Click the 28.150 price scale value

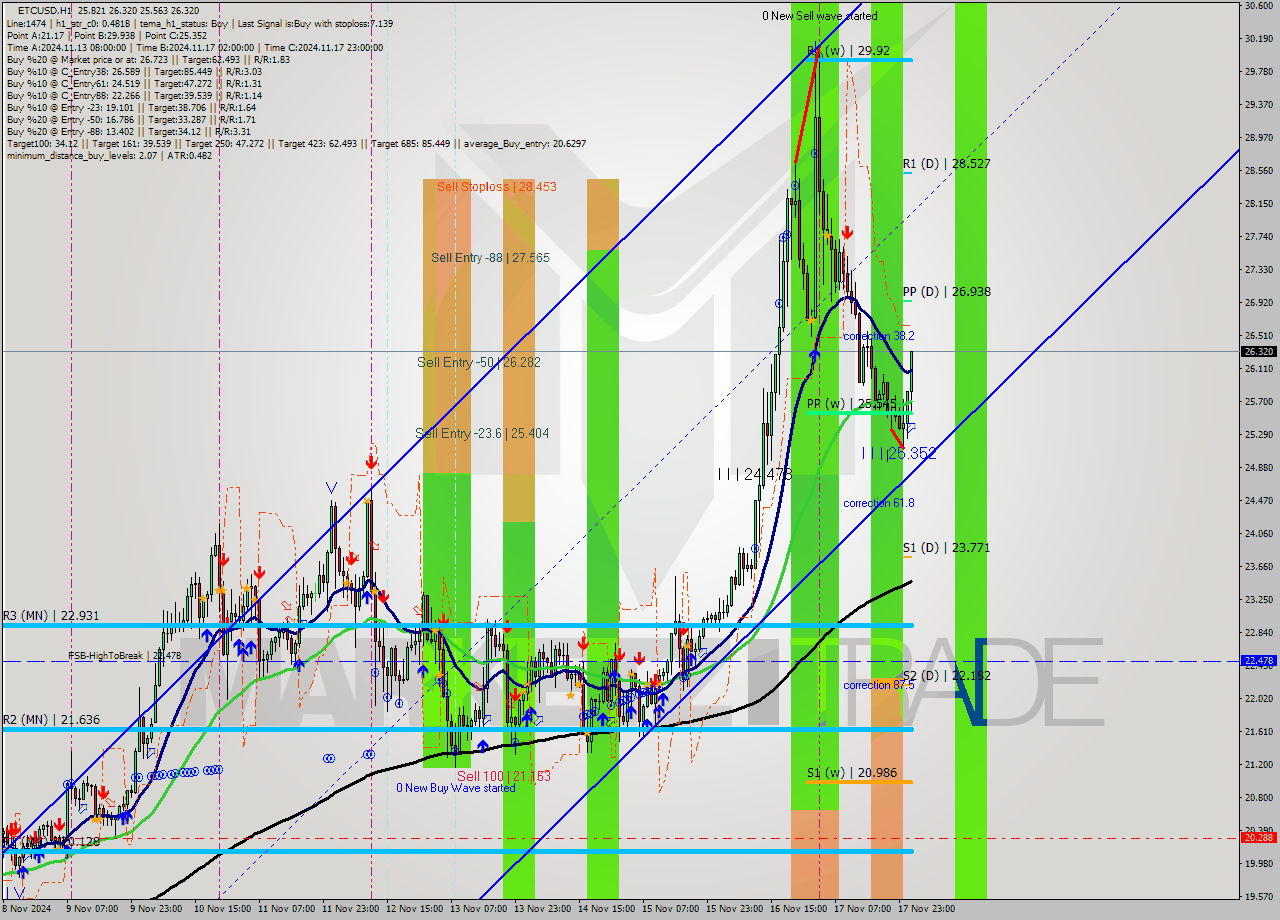(1257, 204)
